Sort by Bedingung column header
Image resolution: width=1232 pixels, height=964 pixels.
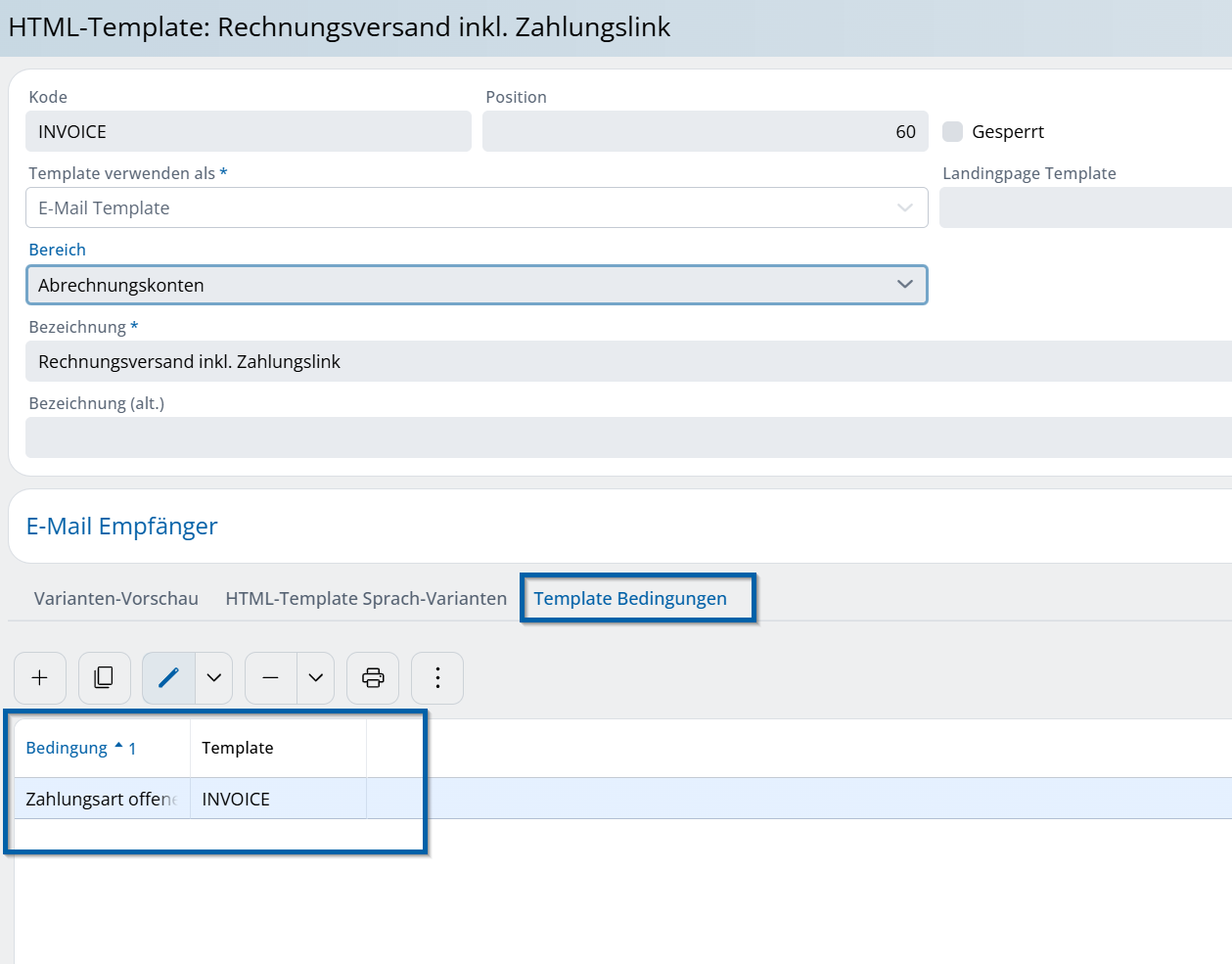[x=67, y=749]
